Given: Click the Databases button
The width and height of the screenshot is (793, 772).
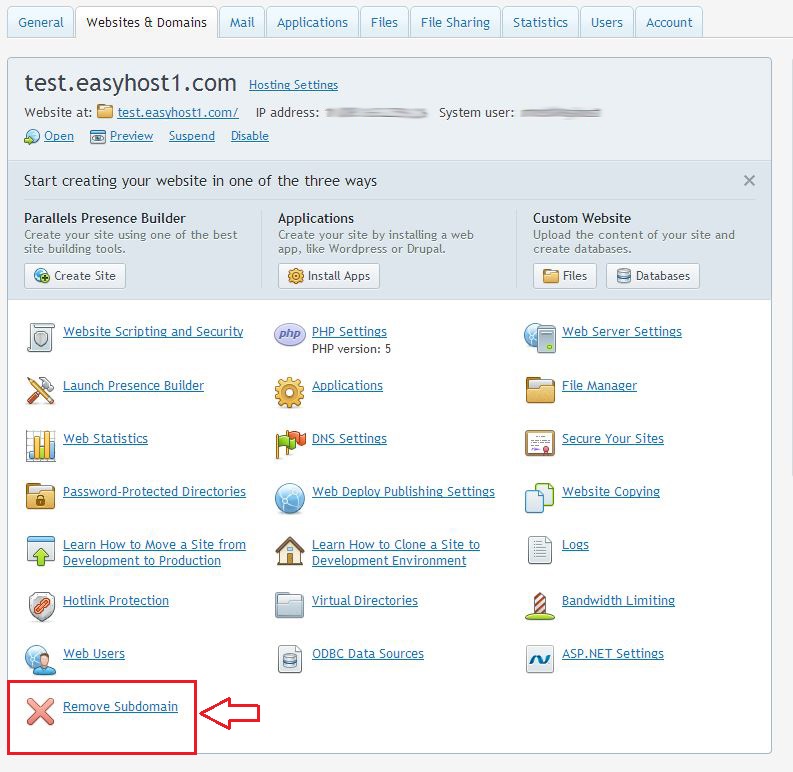Looking at the screenshot, I should 653,276.
